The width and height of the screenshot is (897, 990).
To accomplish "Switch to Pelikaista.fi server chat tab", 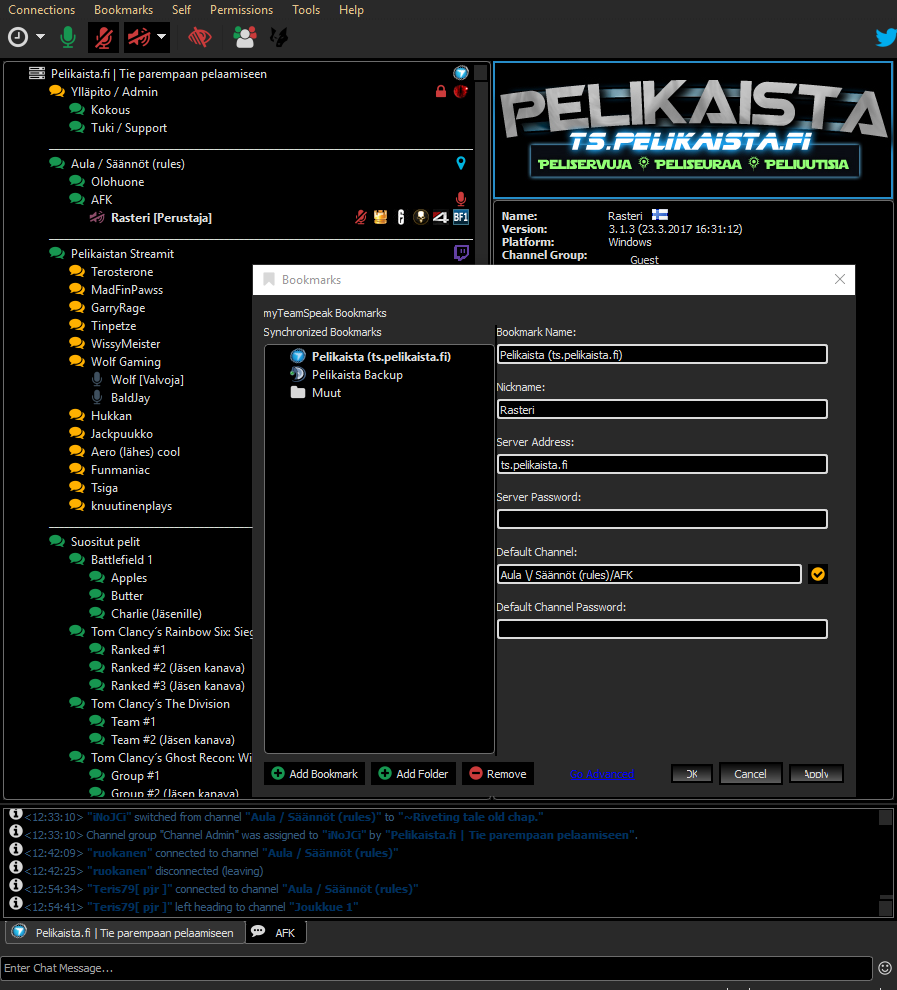I will click(x=125, y=933).
